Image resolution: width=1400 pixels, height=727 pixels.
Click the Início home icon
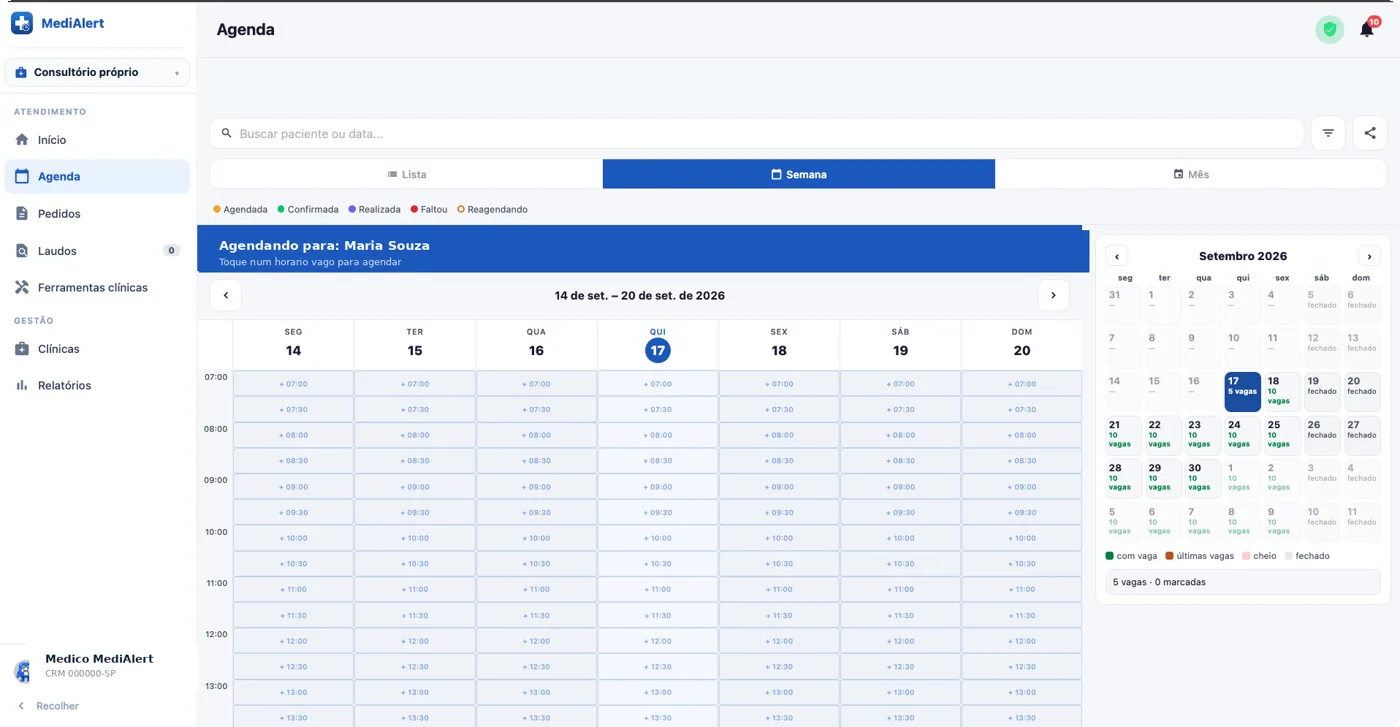pos(22,140)
